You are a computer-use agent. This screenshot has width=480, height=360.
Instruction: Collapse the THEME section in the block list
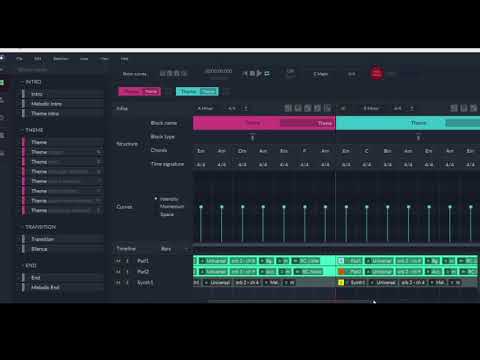point(22,130)
